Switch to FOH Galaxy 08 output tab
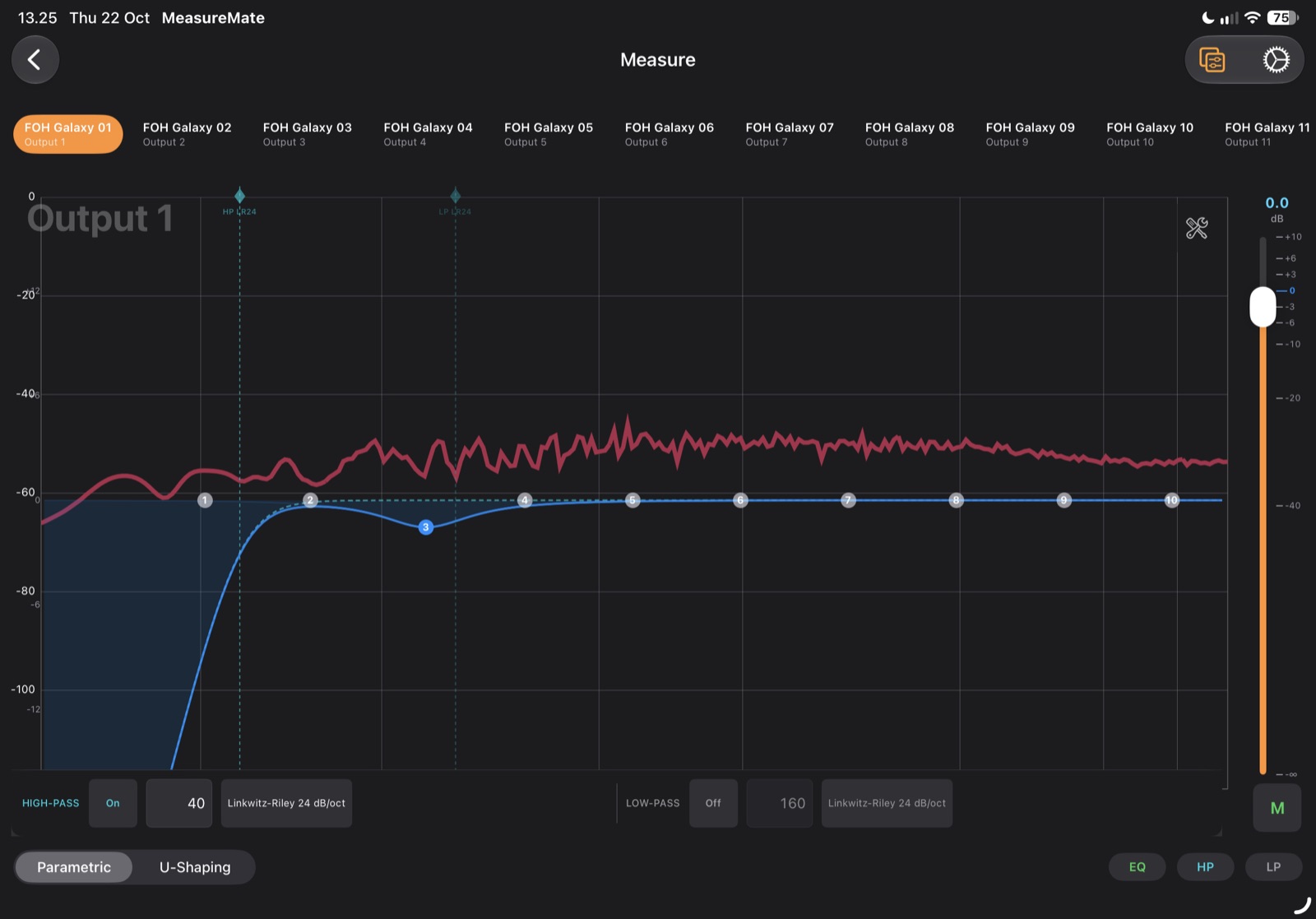Viewport: 1316px width, 919px height. pos(909,134)
